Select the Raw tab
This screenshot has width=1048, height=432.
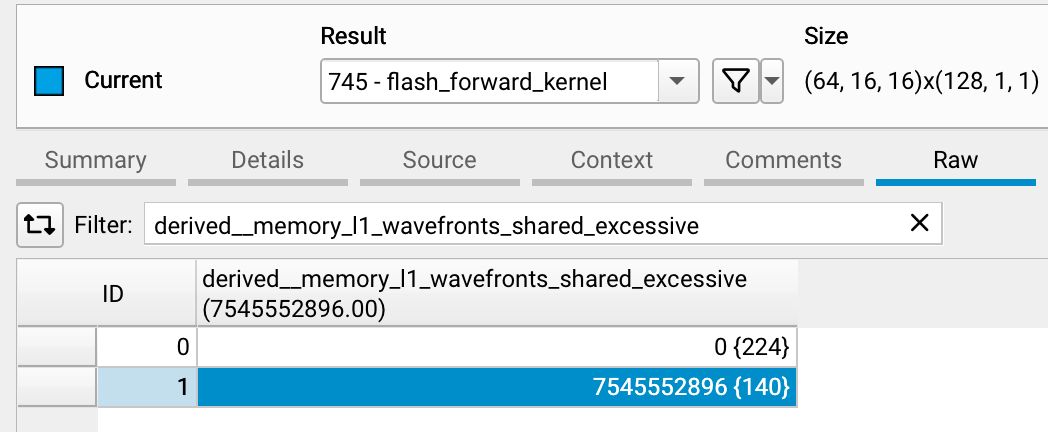coord(955,160)
